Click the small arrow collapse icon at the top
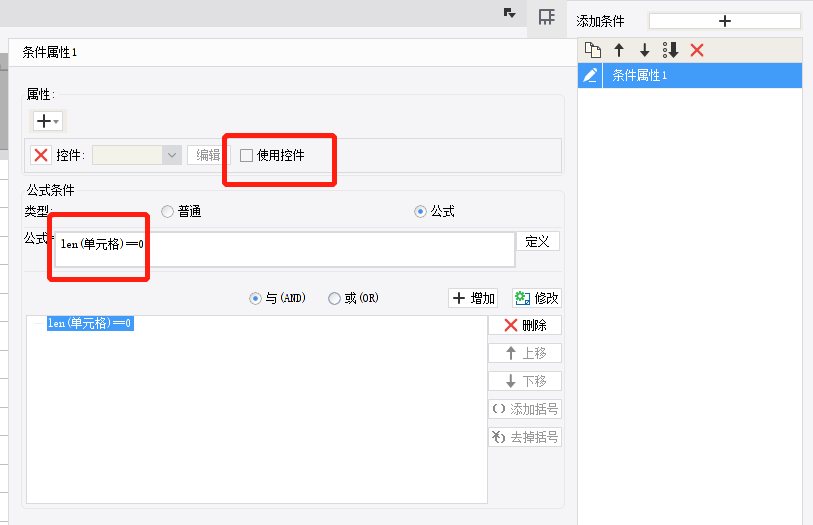 509,13
